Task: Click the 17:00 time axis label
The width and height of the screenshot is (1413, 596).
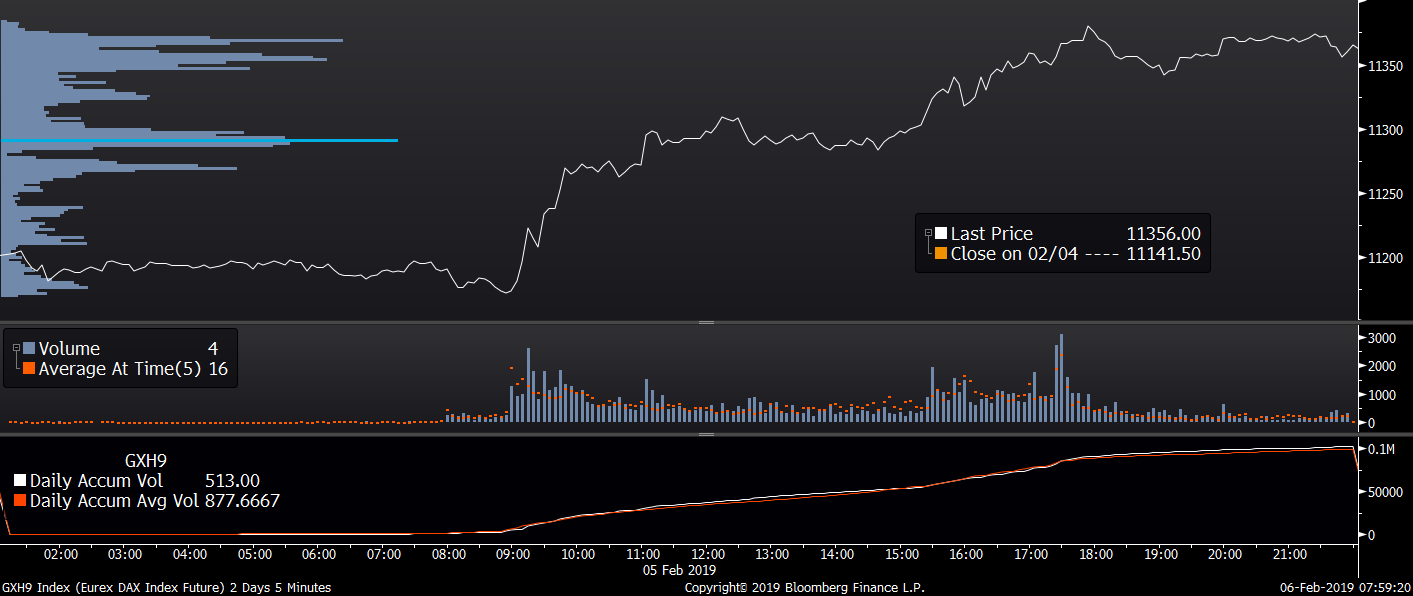Action: click(1031, 554)
